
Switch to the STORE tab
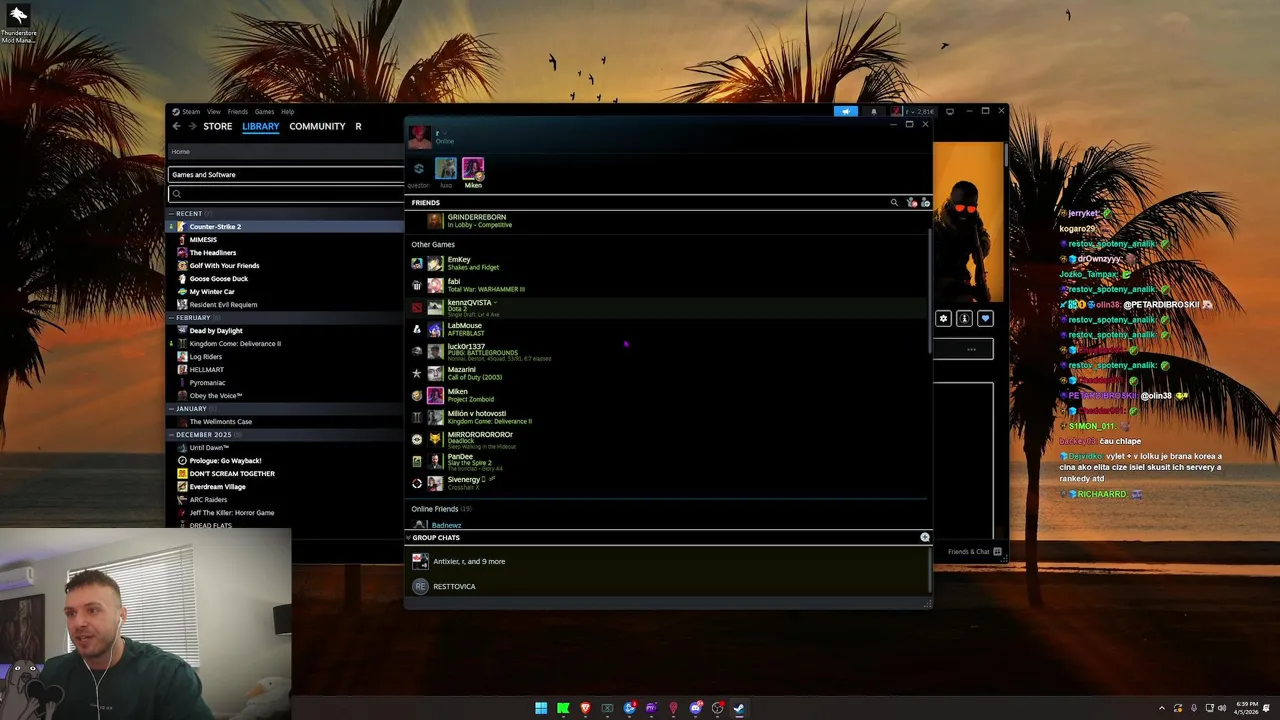coord(217,126)
